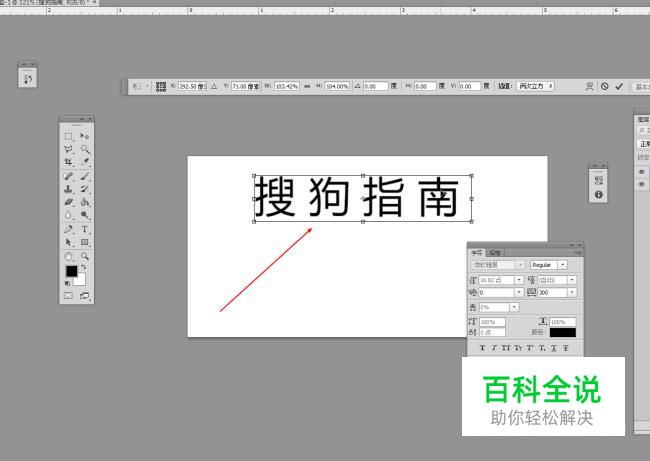Select the Healing Brush tool
Screen dimensions: 650x461
68,176
